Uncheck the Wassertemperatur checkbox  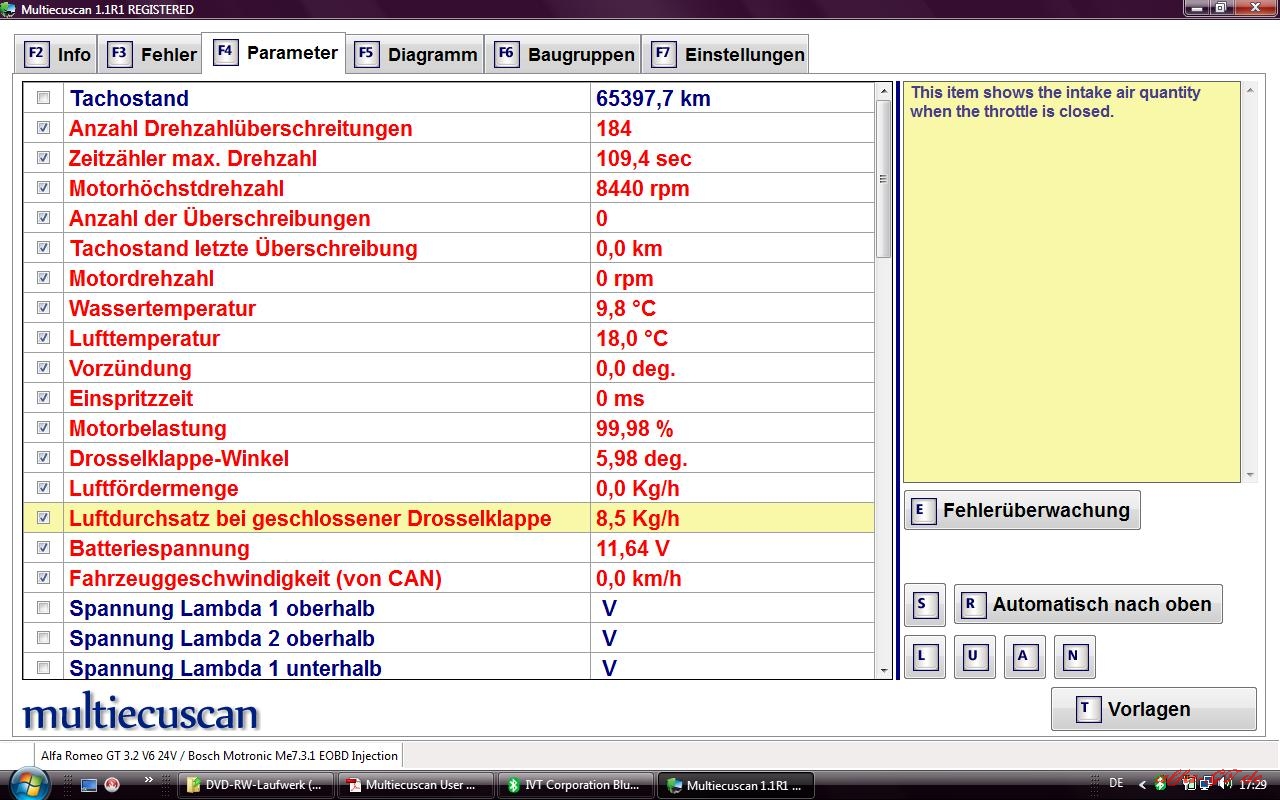[x=43, y=308]
